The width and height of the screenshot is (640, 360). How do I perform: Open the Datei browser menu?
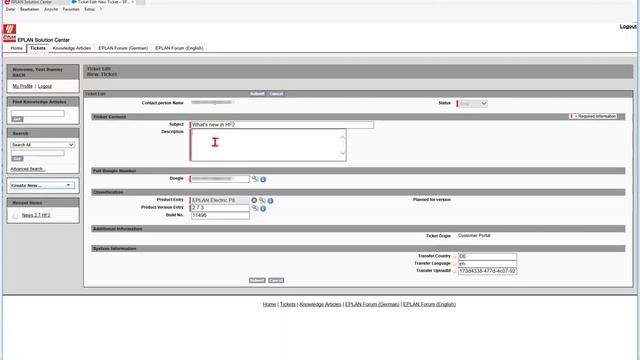tap(10, 9)
